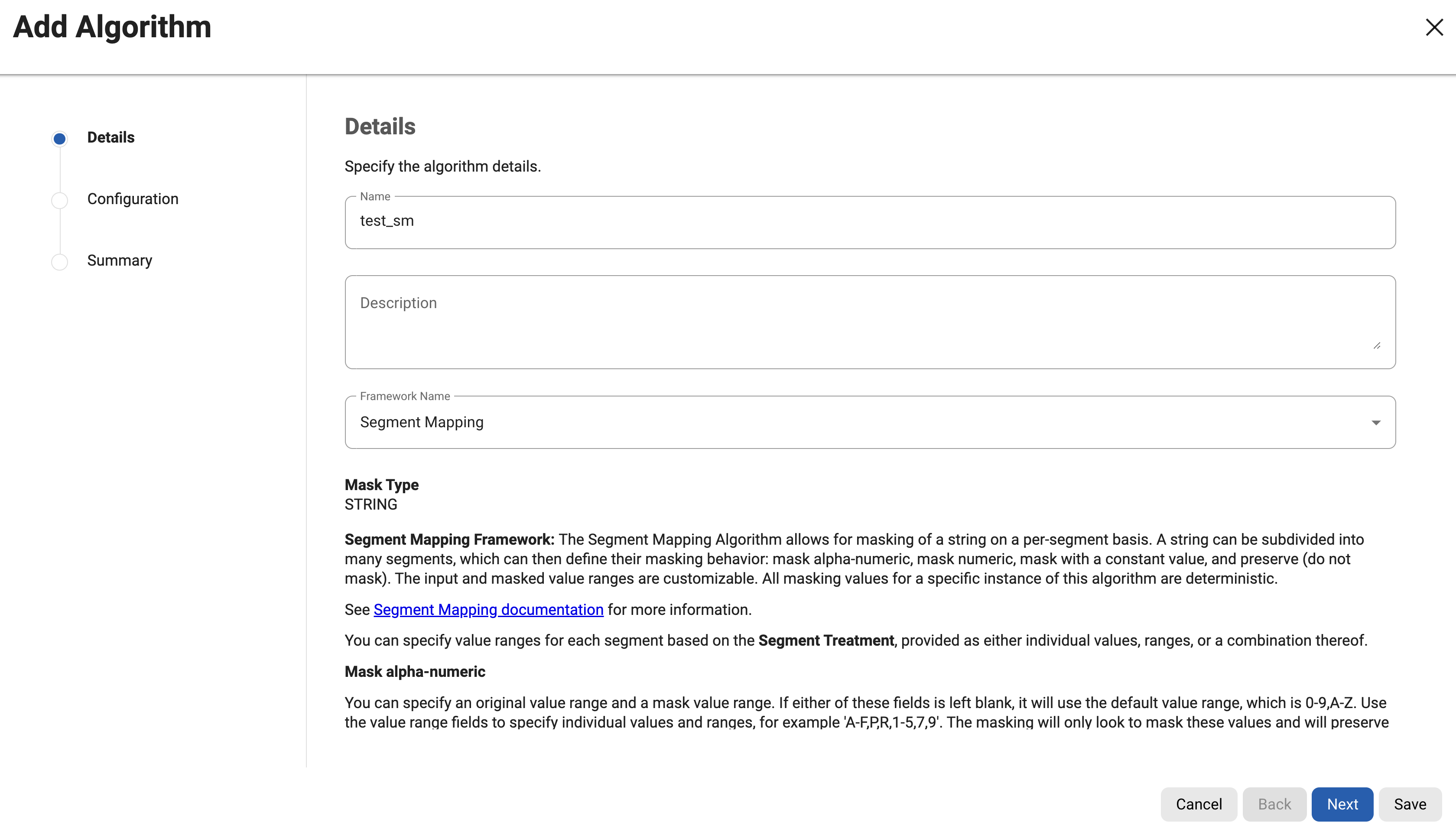The image size is (1456, 832).
Task: Go to the Details step label
Action: click(111, 138)
